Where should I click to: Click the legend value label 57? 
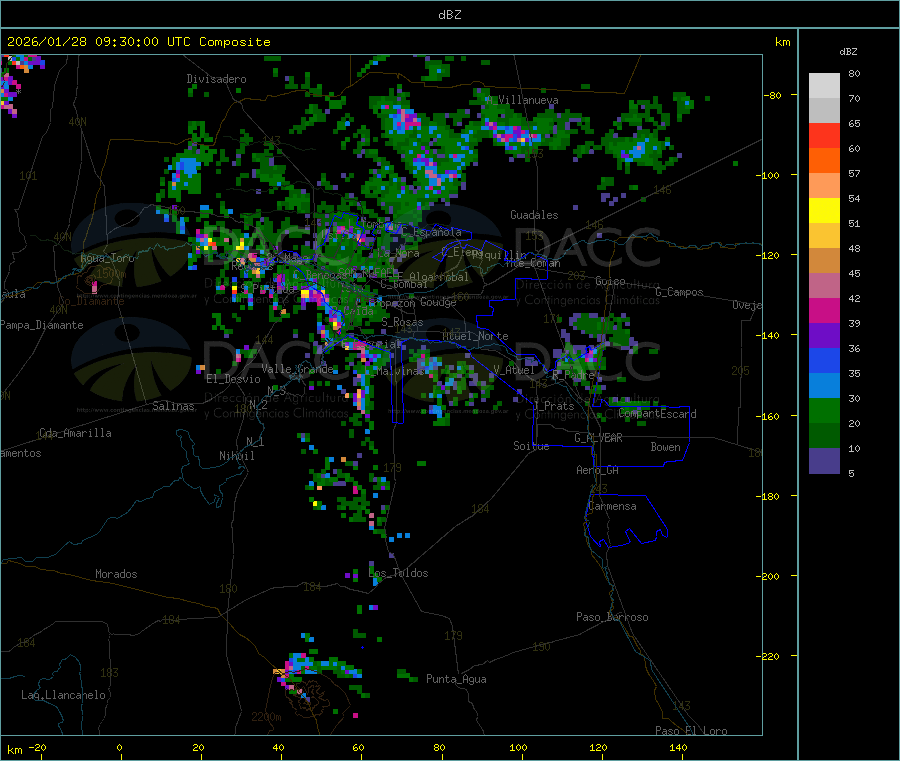(854, 173)
